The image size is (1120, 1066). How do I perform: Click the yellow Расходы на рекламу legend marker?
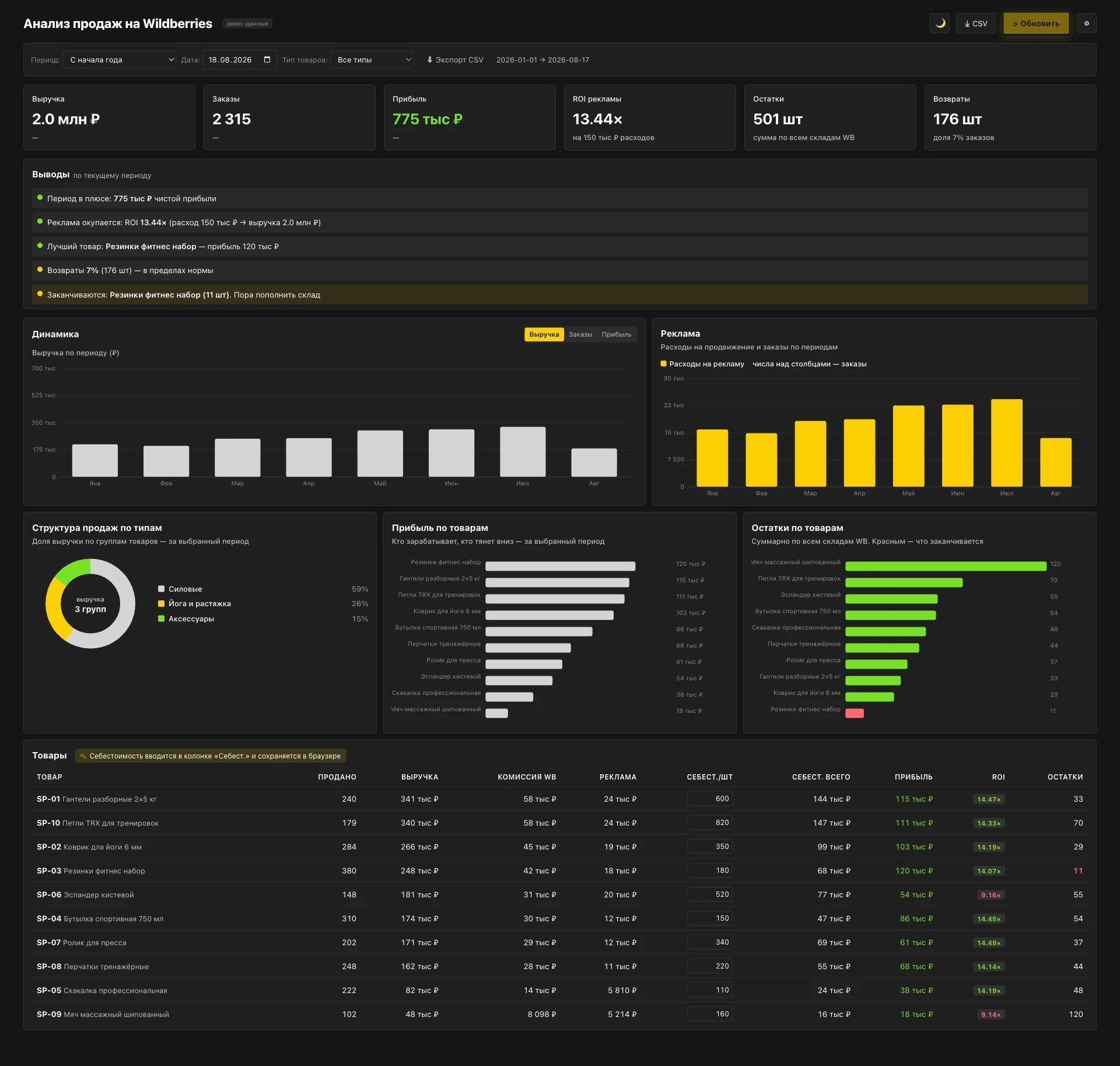tap(663, 364)
